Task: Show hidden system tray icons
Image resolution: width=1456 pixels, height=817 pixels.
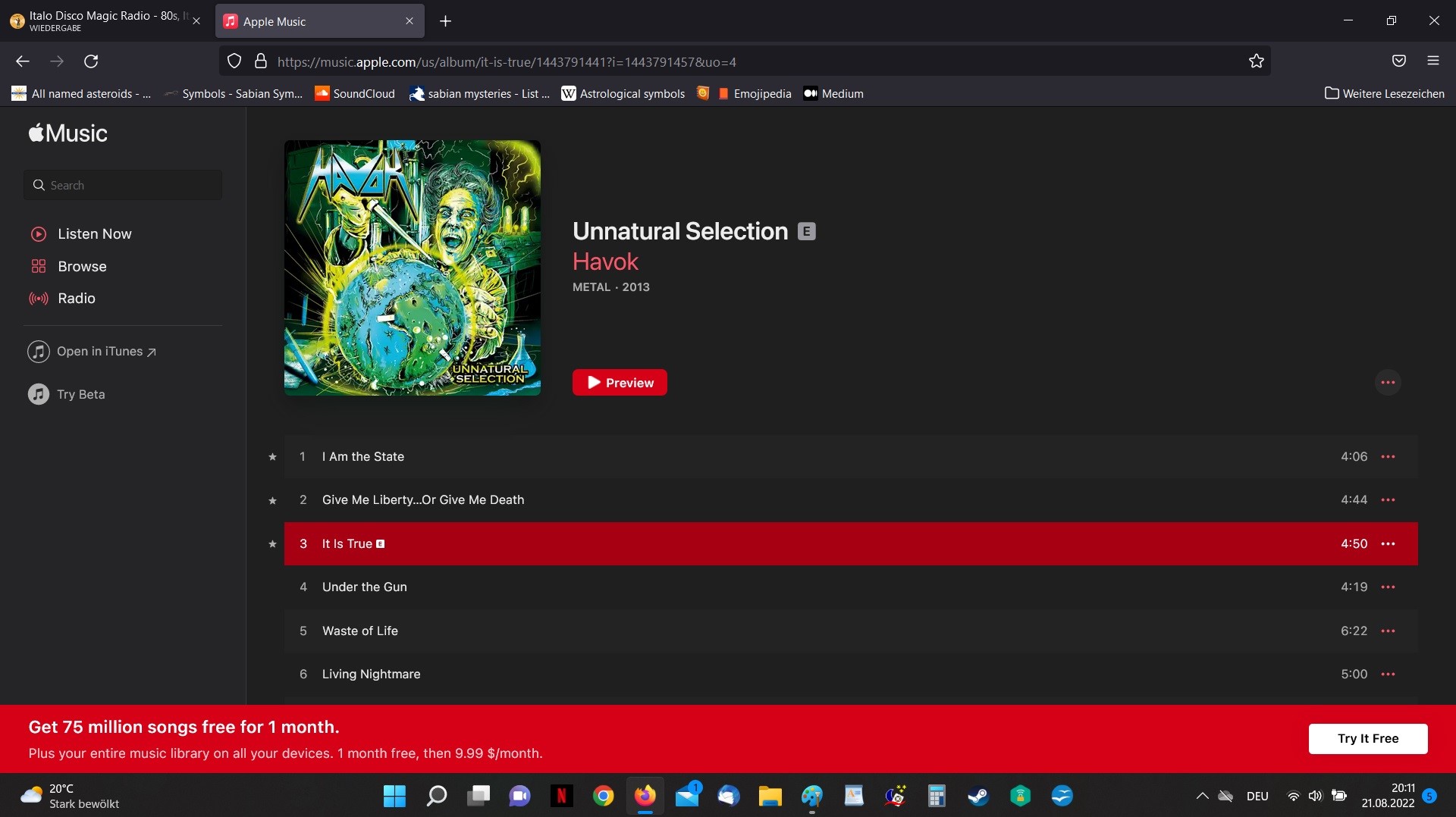Action: pyautogui.click(x=1202, y=796)
